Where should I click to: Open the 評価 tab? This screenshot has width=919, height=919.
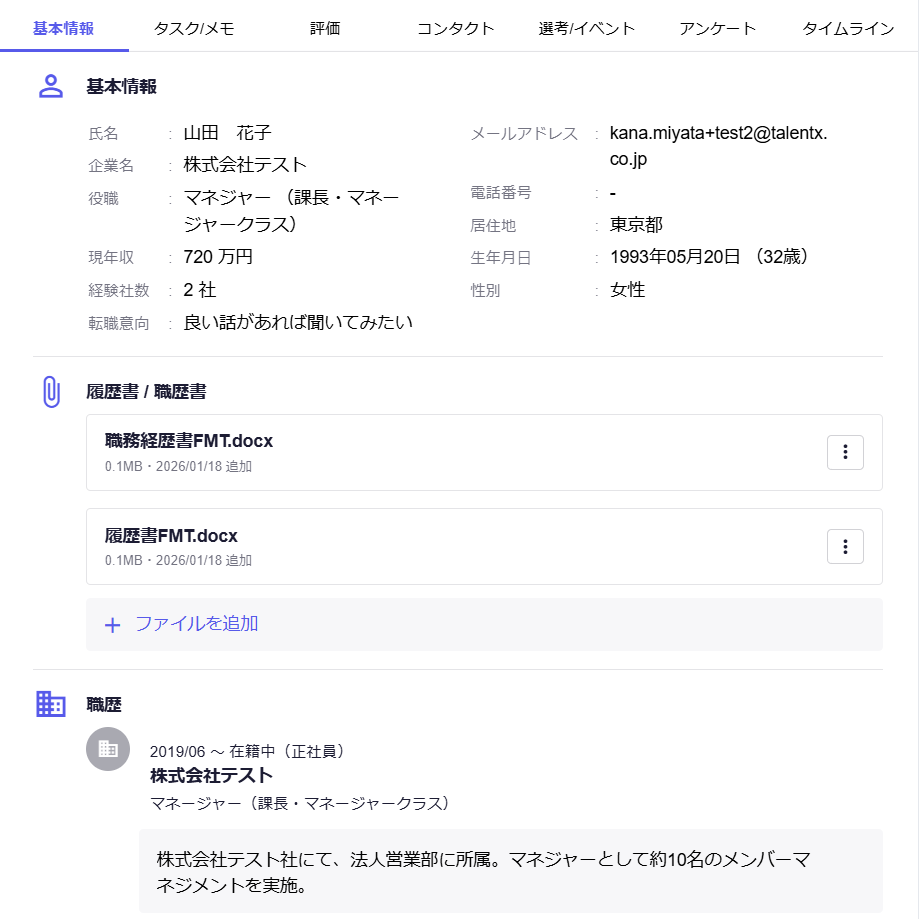tap(325, 28)
